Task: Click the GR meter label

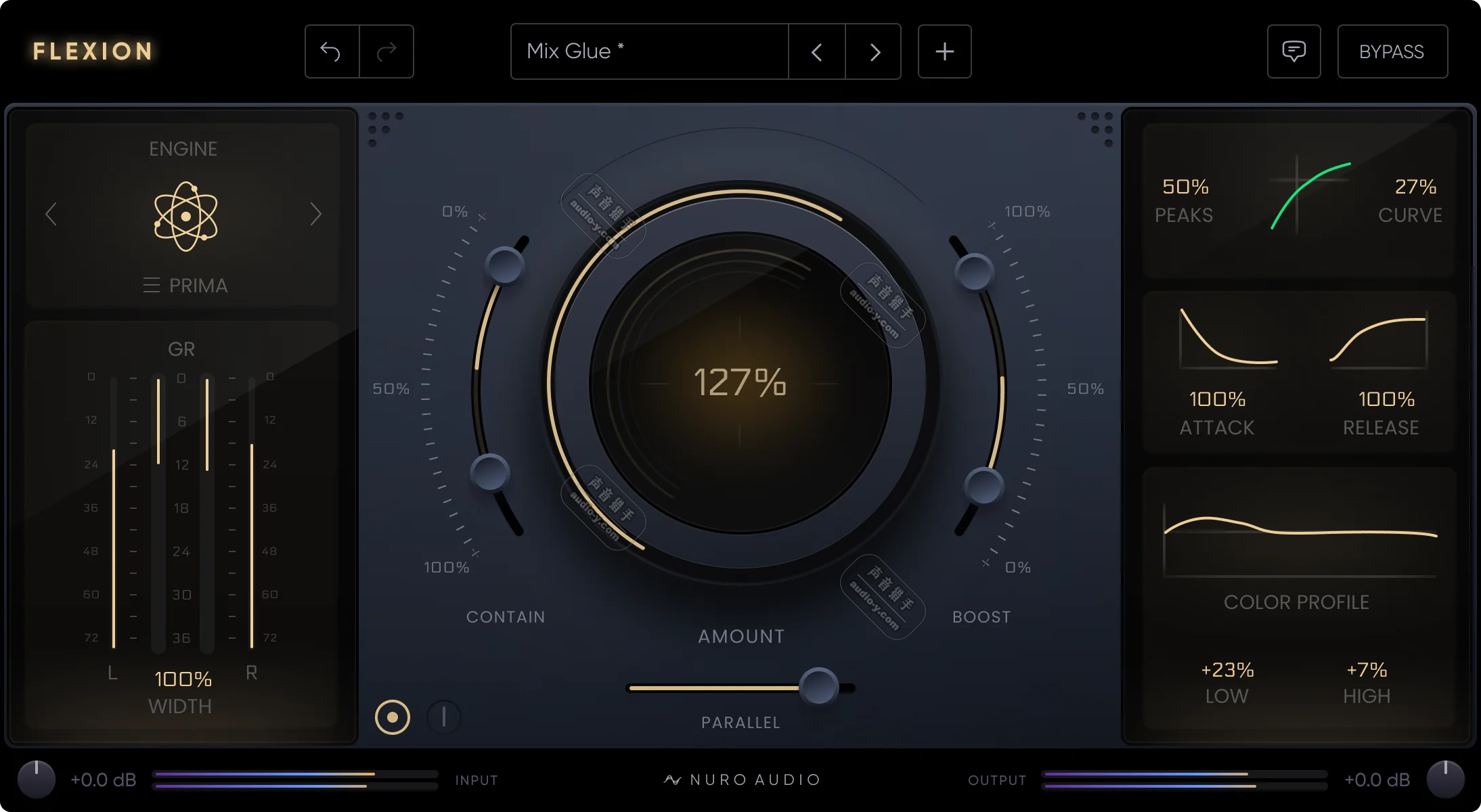Action: coord(181,349)
